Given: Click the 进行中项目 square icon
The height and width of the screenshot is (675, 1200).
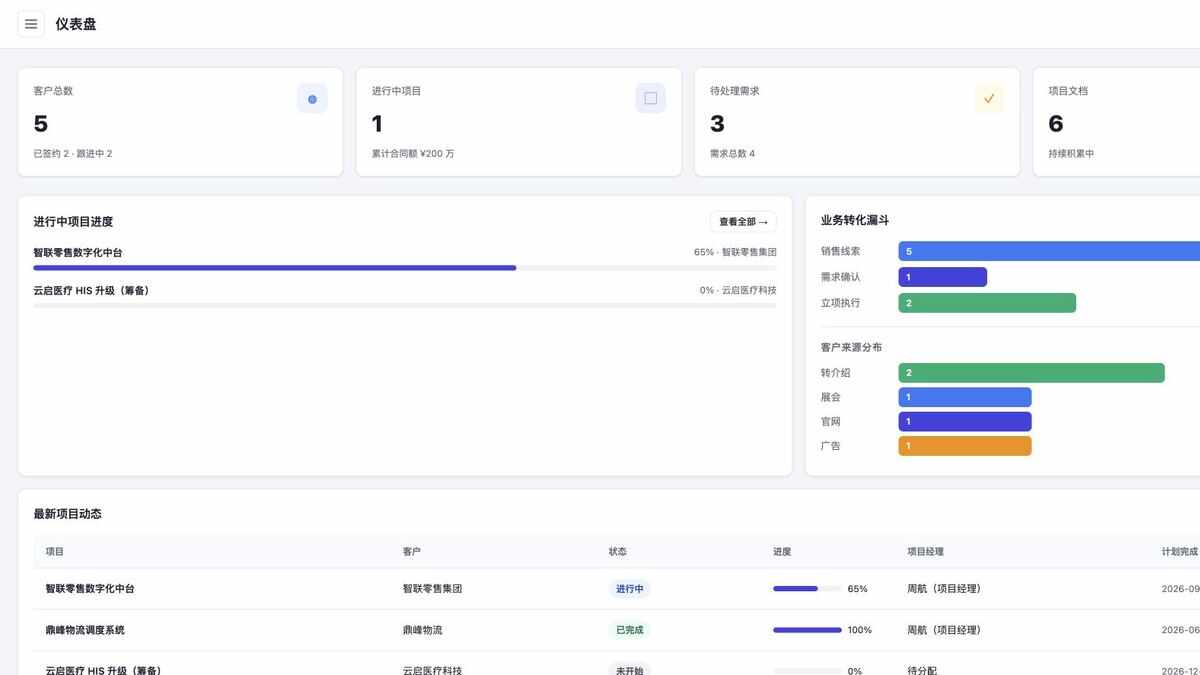Looking at the screenshot, I should [x=651, y=99].
